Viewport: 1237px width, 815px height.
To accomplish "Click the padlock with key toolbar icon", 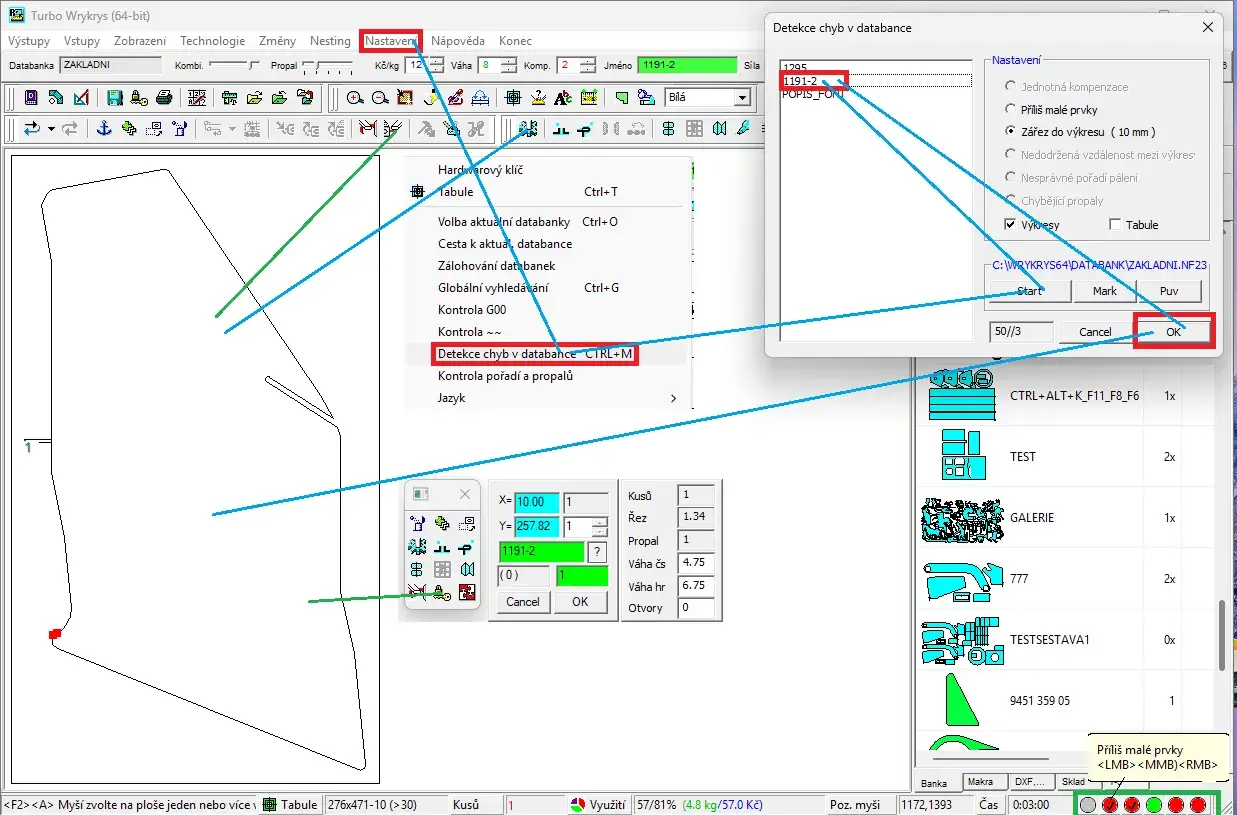I will (138, 97).
